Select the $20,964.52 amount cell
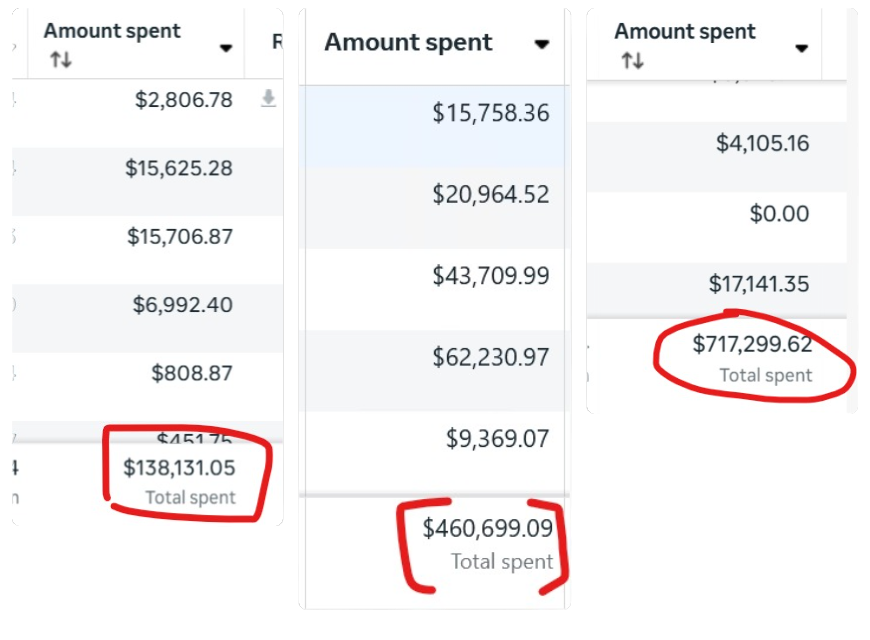 pyautogui.click(x=491, y=194)
